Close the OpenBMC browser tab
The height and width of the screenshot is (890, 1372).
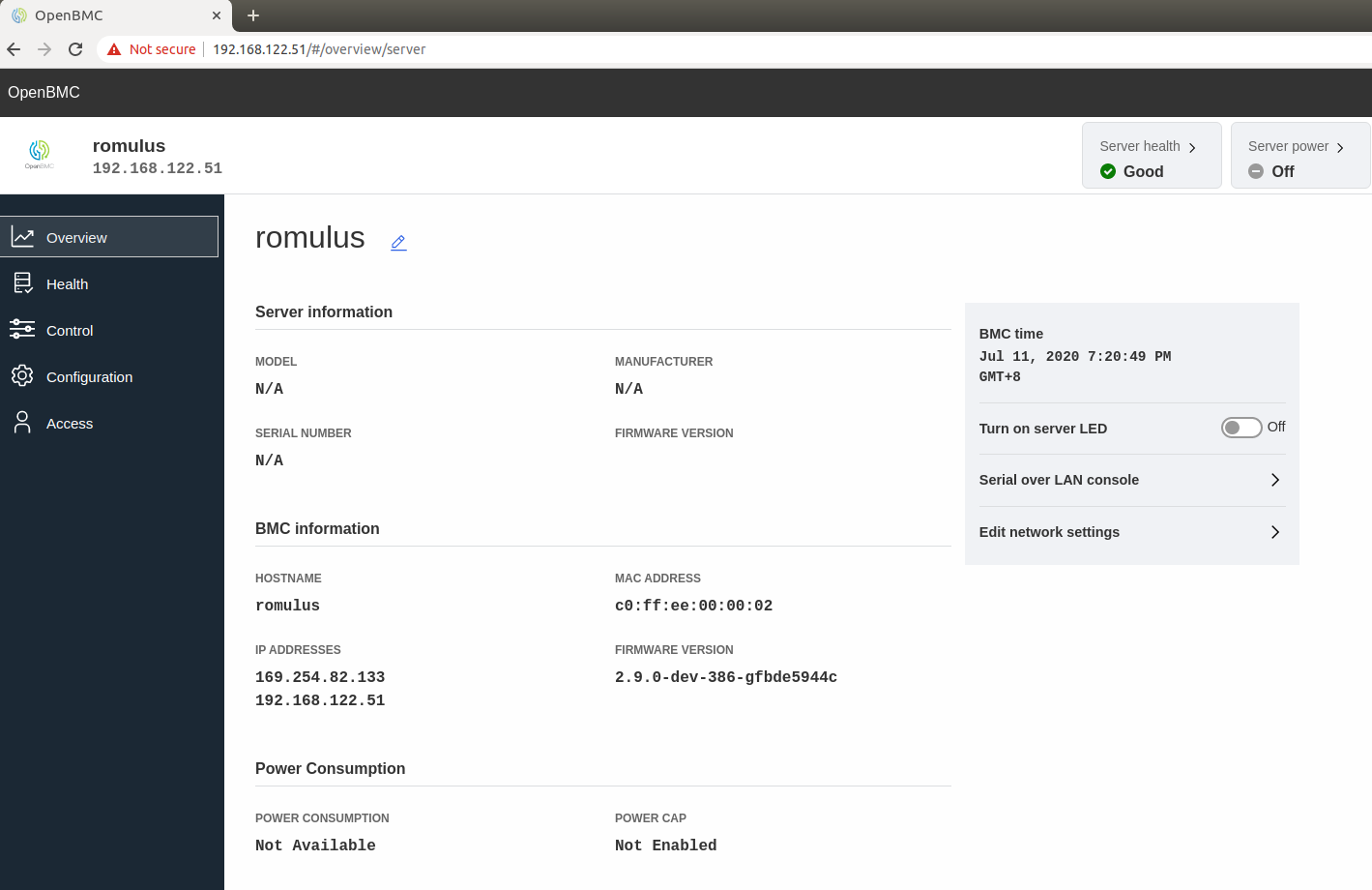click(x=217, y=15)
